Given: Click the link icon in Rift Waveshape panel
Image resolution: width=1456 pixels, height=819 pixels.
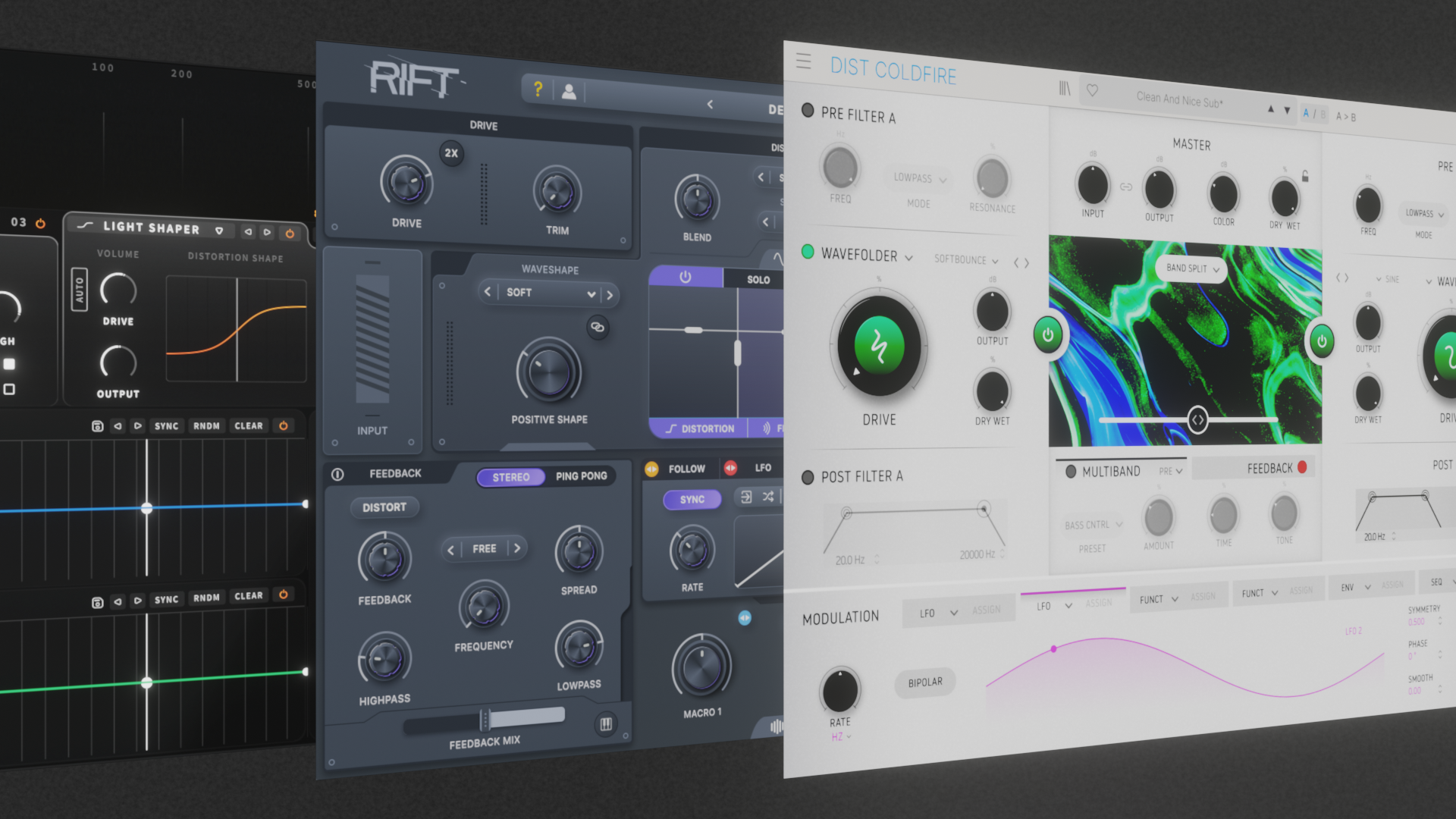Looking at the screenshot, I should click(598, 327).
